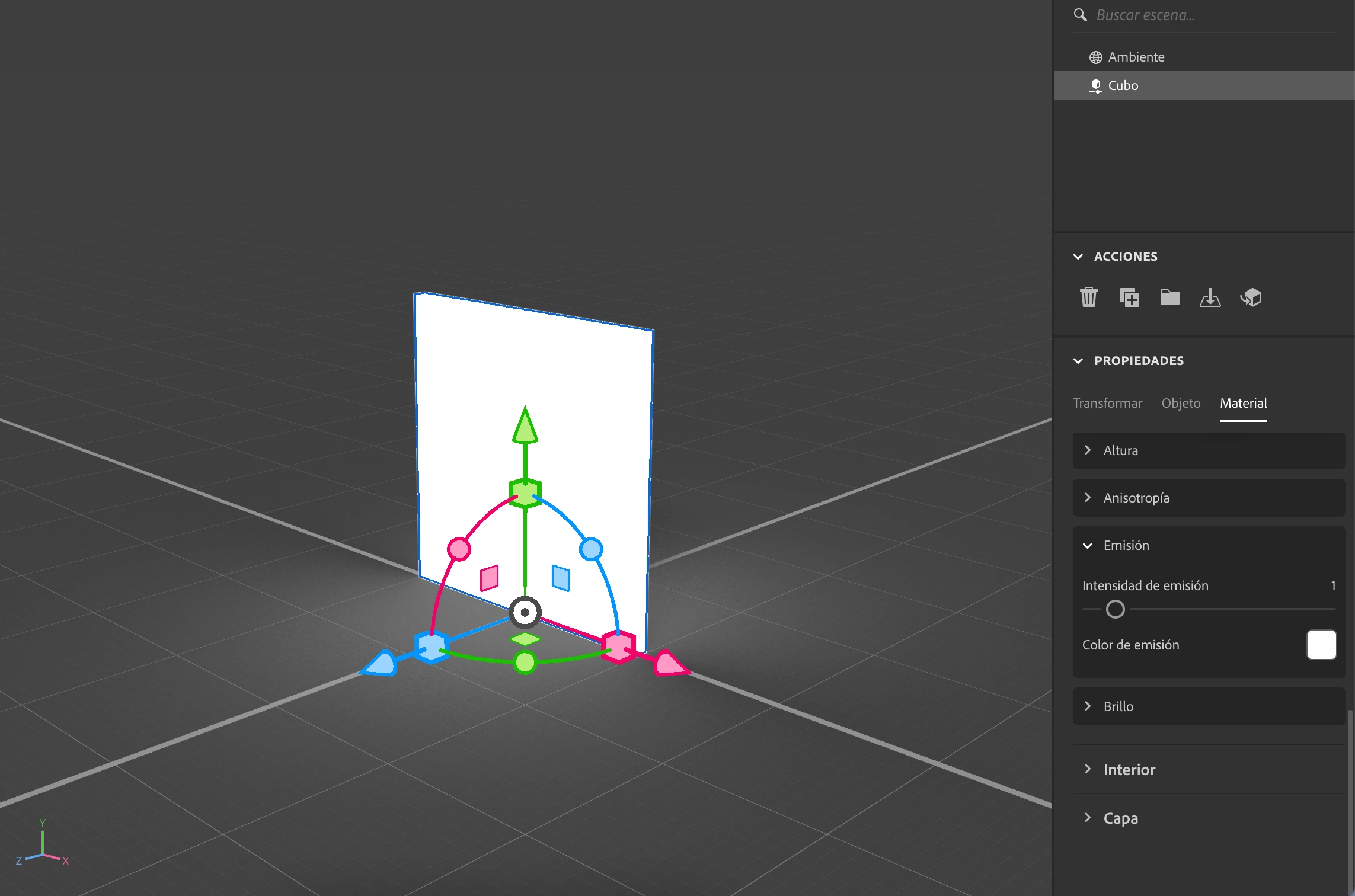The width and height of the screenshot is (1355, 896).
Task: Click the blue Z-axis scale cube handle
Action: (431, 647)
